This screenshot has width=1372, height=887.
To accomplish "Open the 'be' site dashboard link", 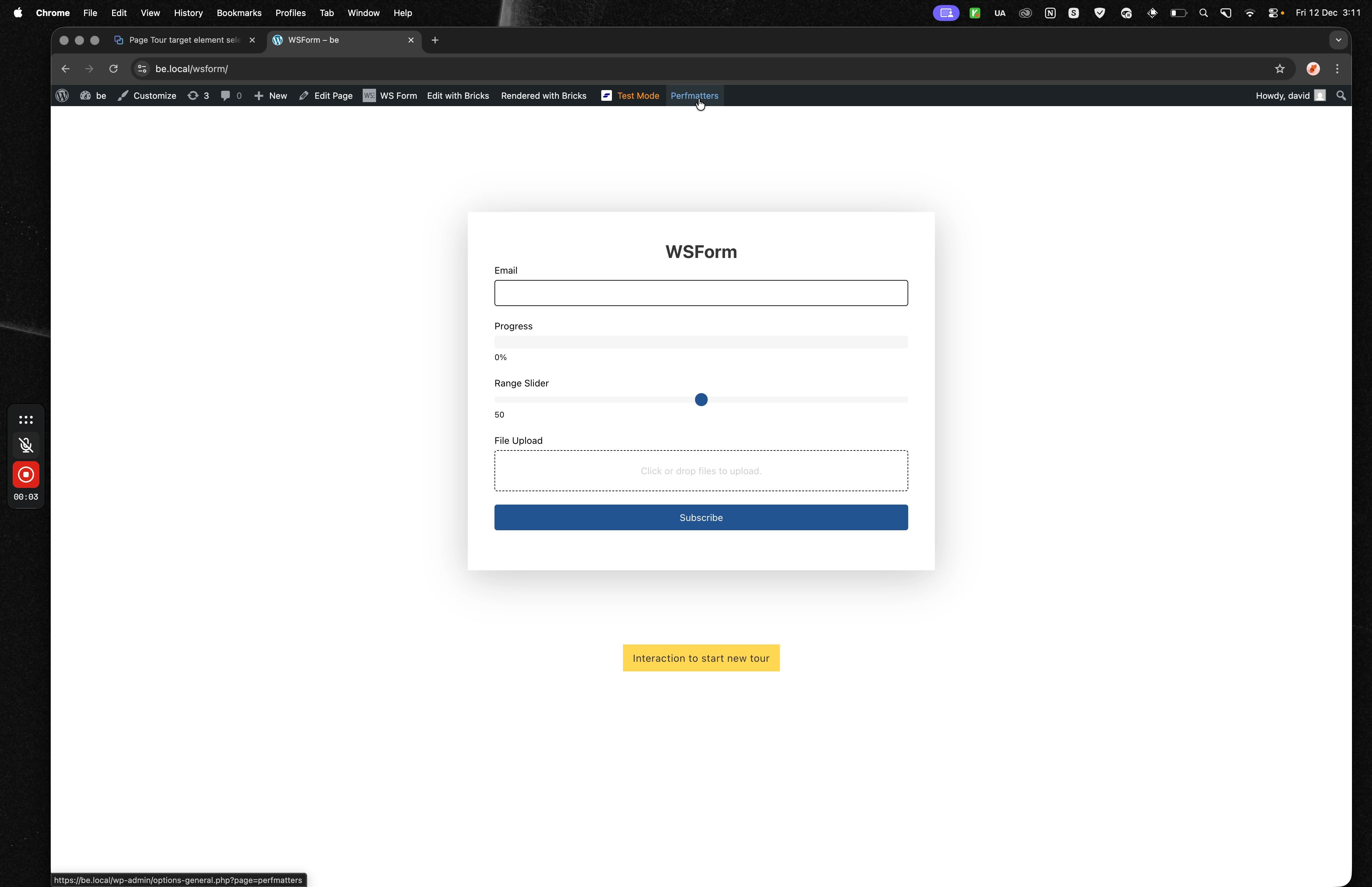I will pyautogui.click(x=93, y=96).
